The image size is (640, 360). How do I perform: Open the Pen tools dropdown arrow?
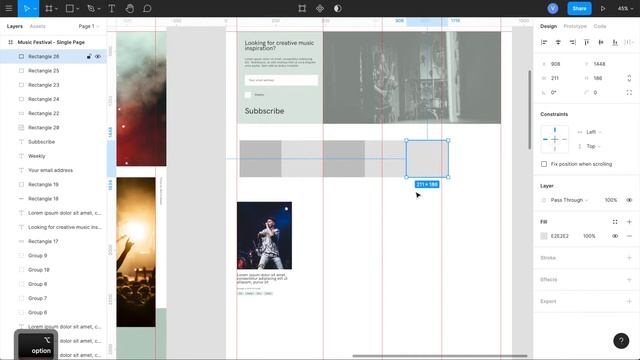click(99, 9)
